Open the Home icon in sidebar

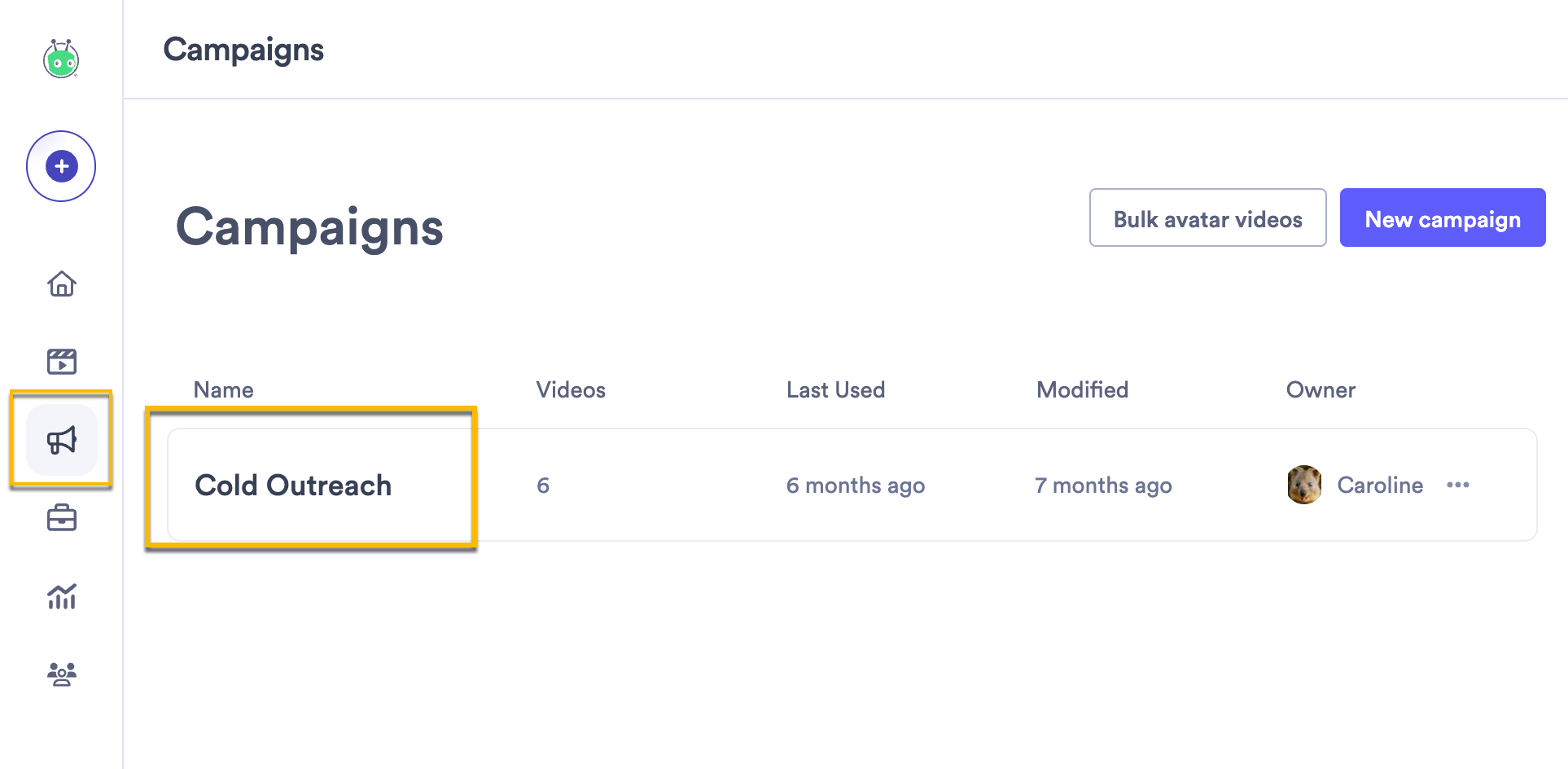click(x=62, y=283)
